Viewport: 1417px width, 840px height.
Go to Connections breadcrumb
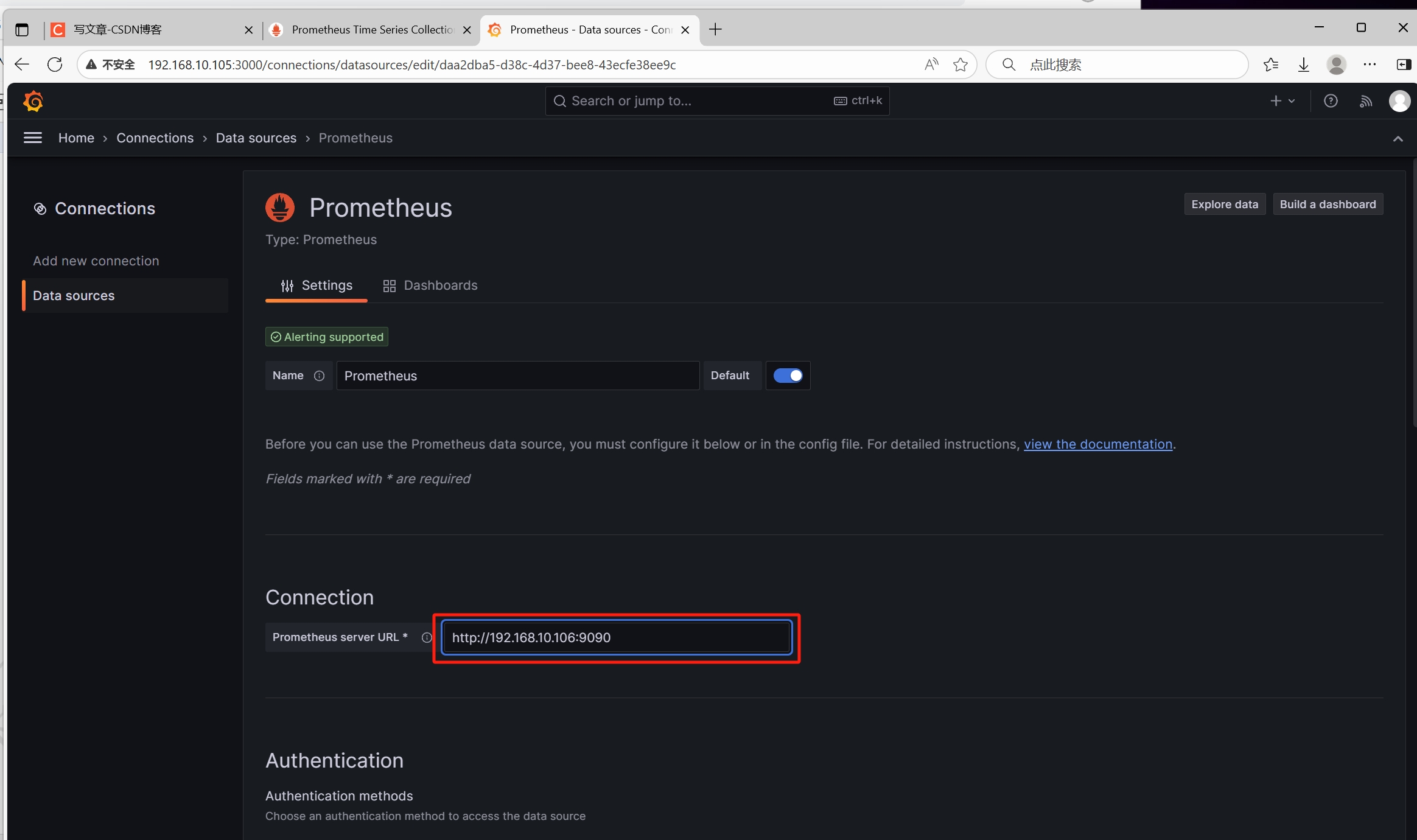point(155,138)
